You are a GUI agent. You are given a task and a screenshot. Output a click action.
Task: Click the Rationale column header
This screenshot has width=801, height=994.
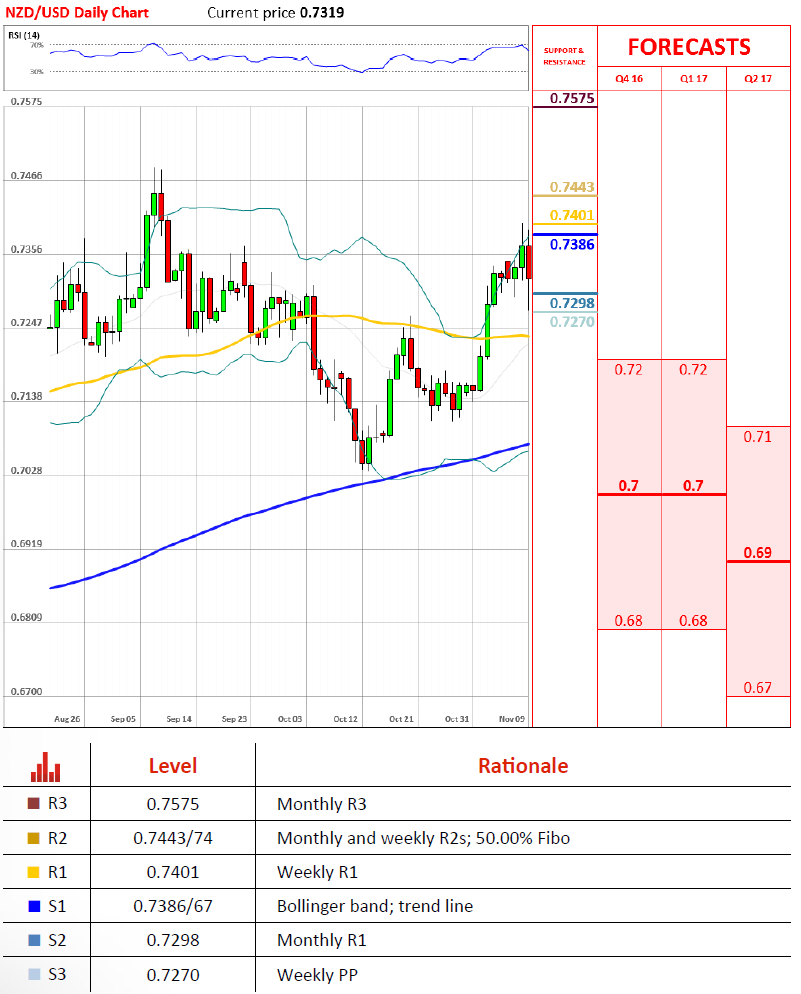coord(523,766)
